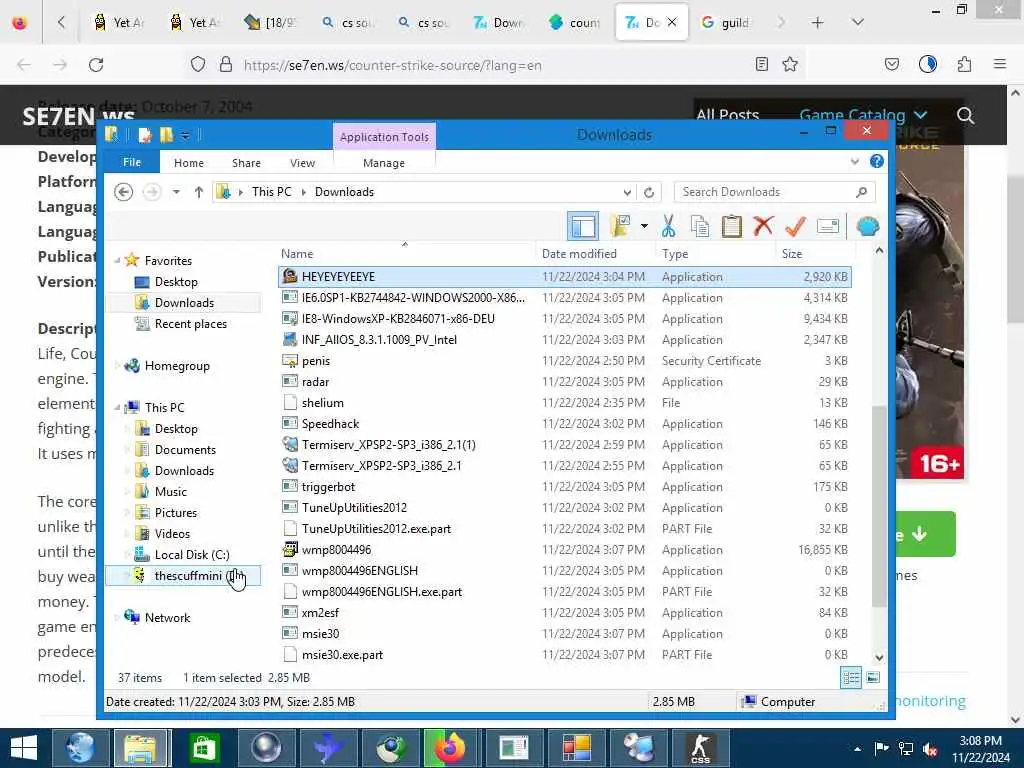The width and height of the screenshot is (1024, 768).
Task: Open the Game Catalog dropdown on SE7EN.ws
Action: pyautogui.click(x=863, y=116)
